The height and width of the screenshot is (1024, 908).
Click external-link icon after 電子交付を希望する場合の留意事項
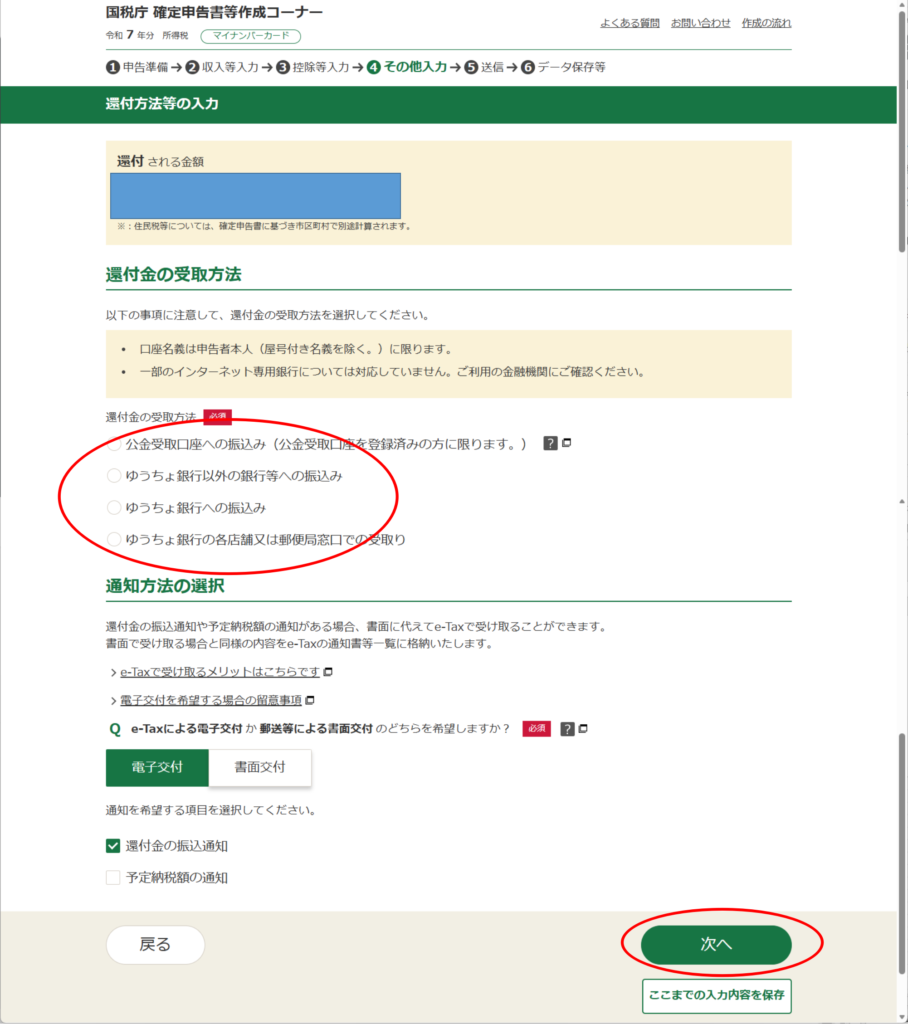coord(310,700)
